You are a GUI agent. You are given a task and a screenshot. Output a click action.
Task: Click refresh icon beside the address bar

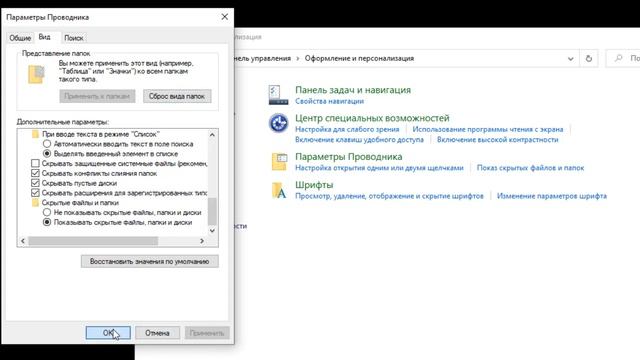[x=589, y=58]
